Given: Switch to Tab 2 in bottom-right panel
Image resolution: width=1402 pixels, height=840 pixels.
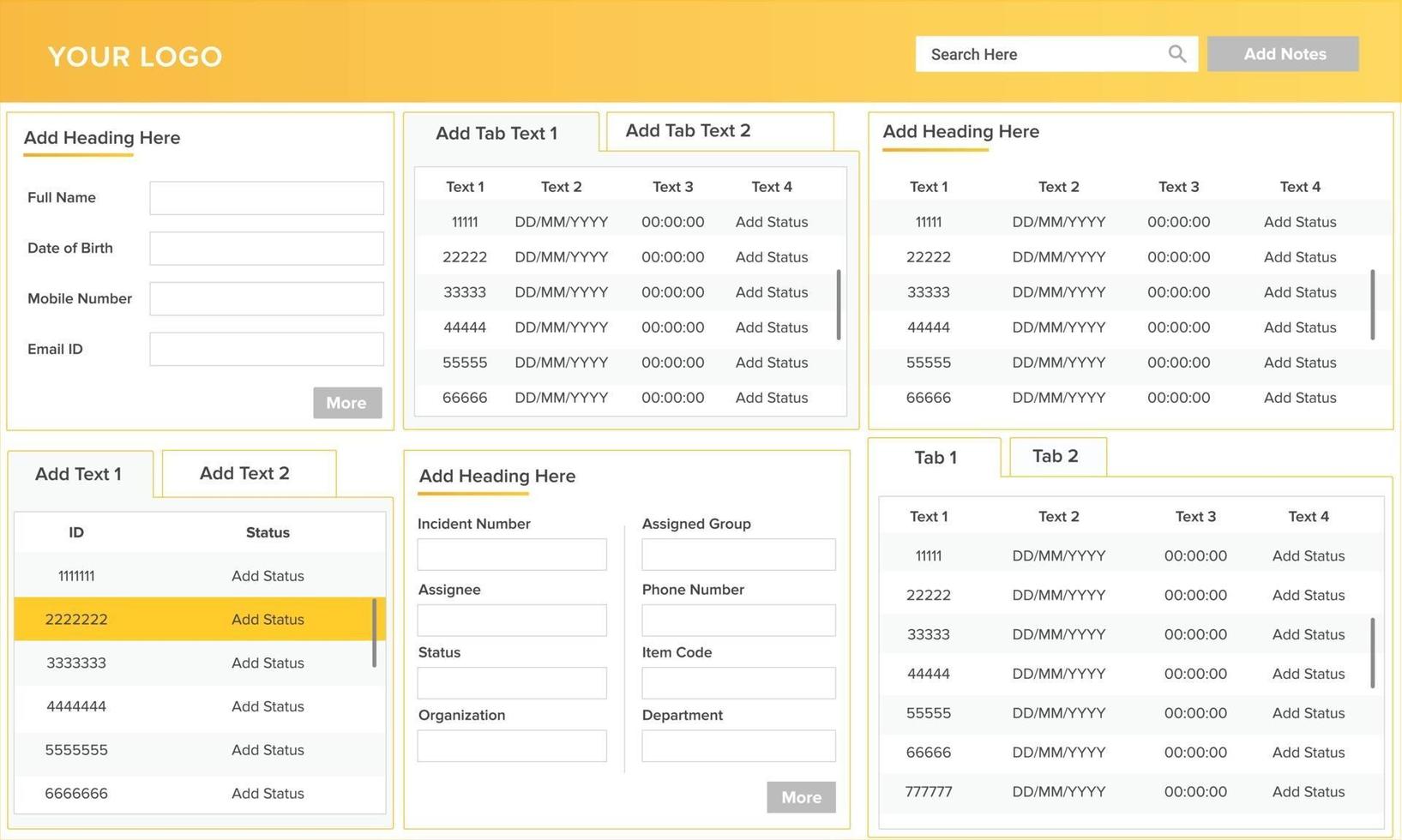Looking at the screenshot, I should point(1056,456).
